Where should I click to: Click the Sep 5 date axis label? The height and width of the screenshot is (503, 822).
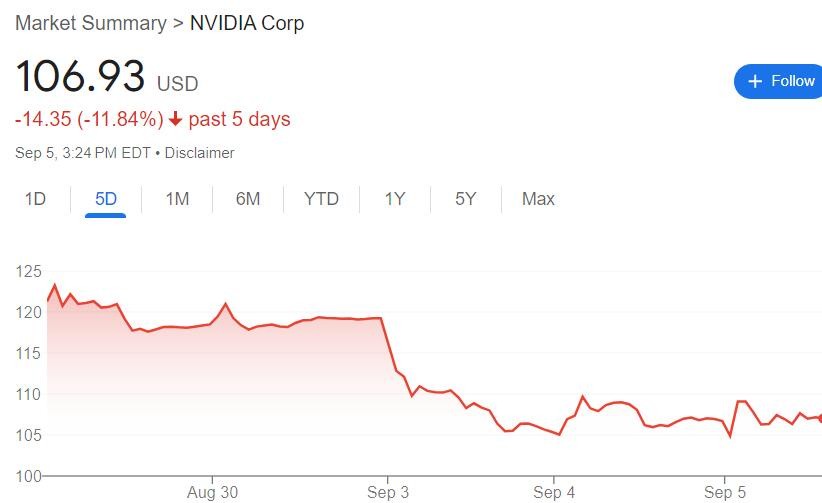coord(725,492)
